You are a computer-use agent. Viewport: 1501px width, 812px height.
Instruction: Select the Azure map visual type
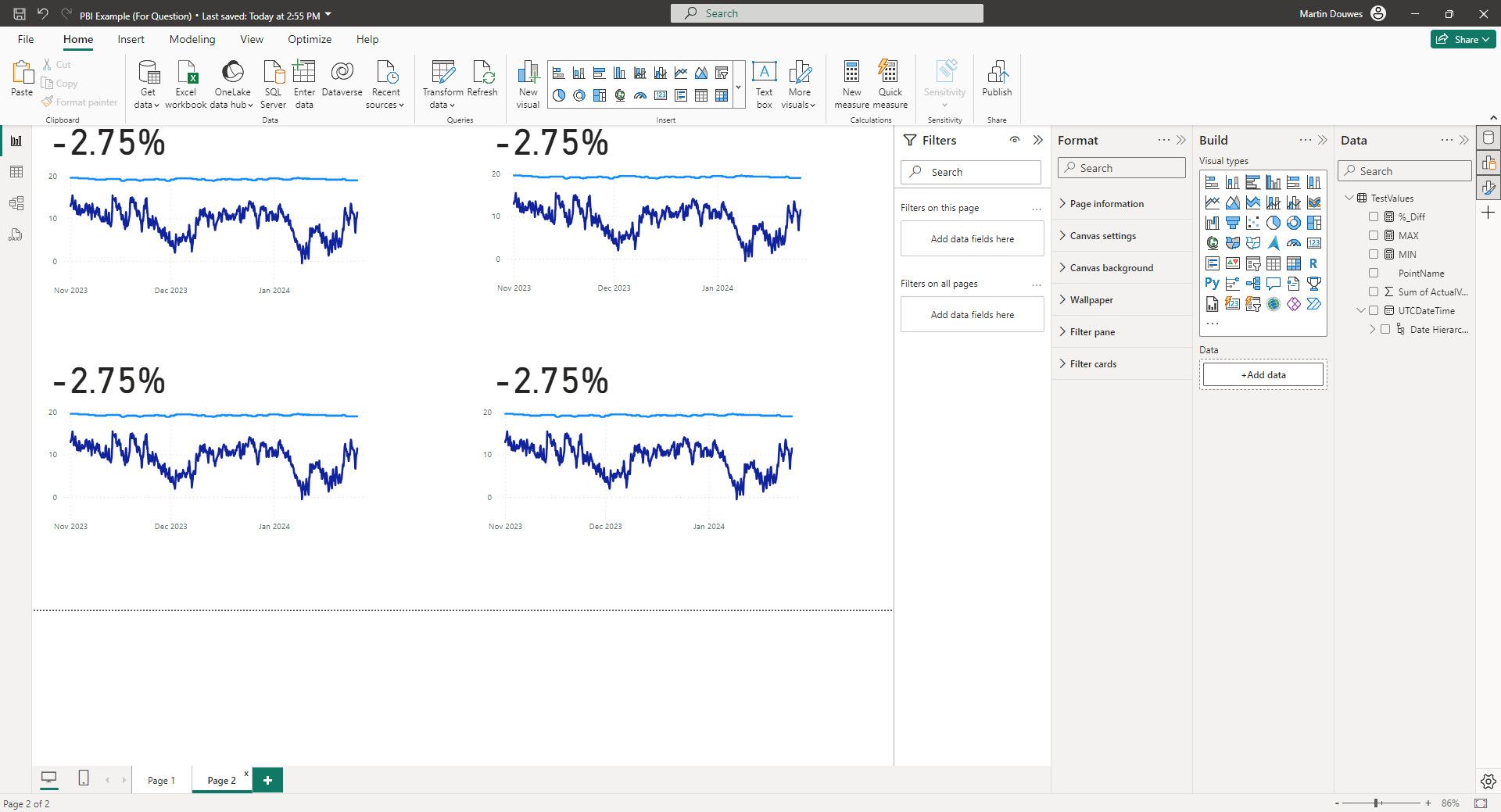[1274, 243]
